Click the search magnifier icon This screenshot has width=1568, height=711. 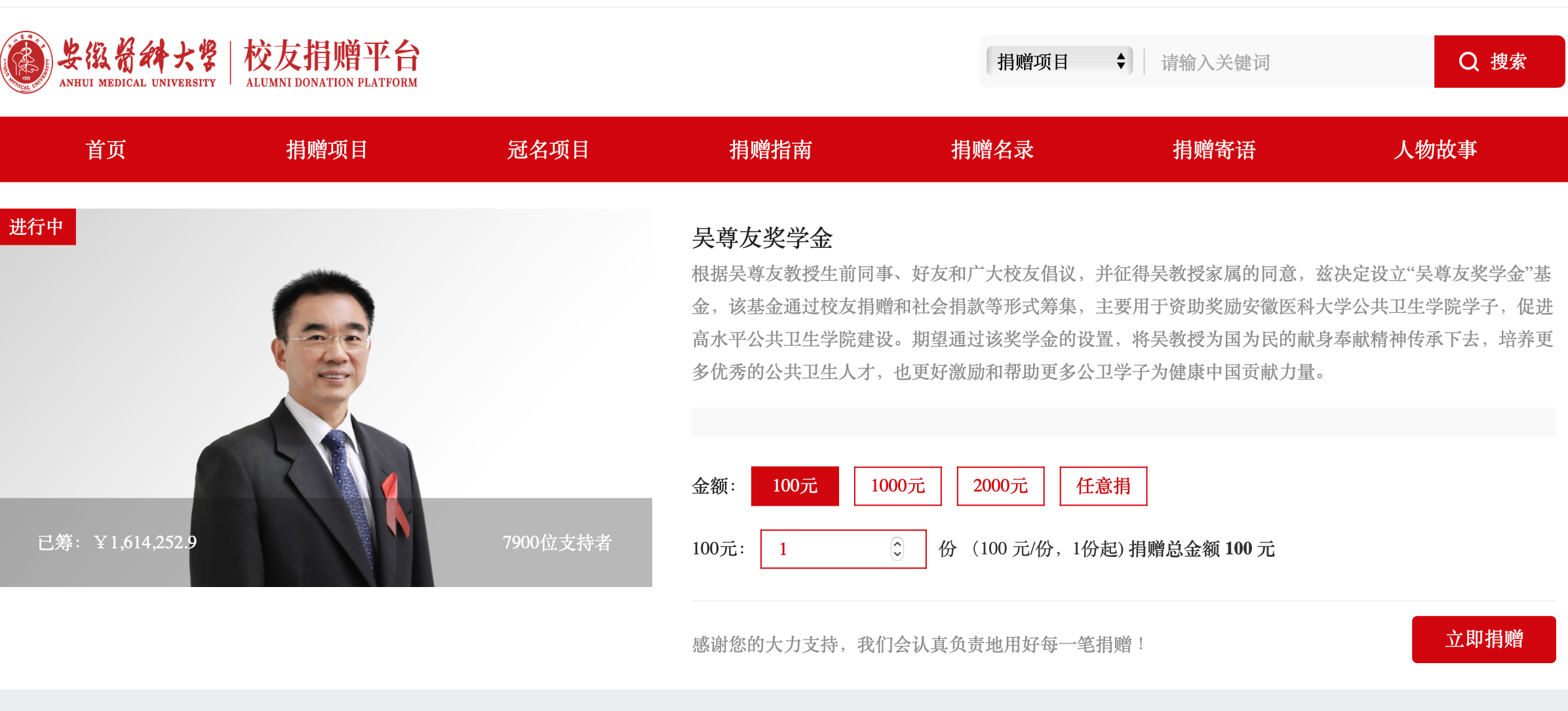(x=1468, y=61)
